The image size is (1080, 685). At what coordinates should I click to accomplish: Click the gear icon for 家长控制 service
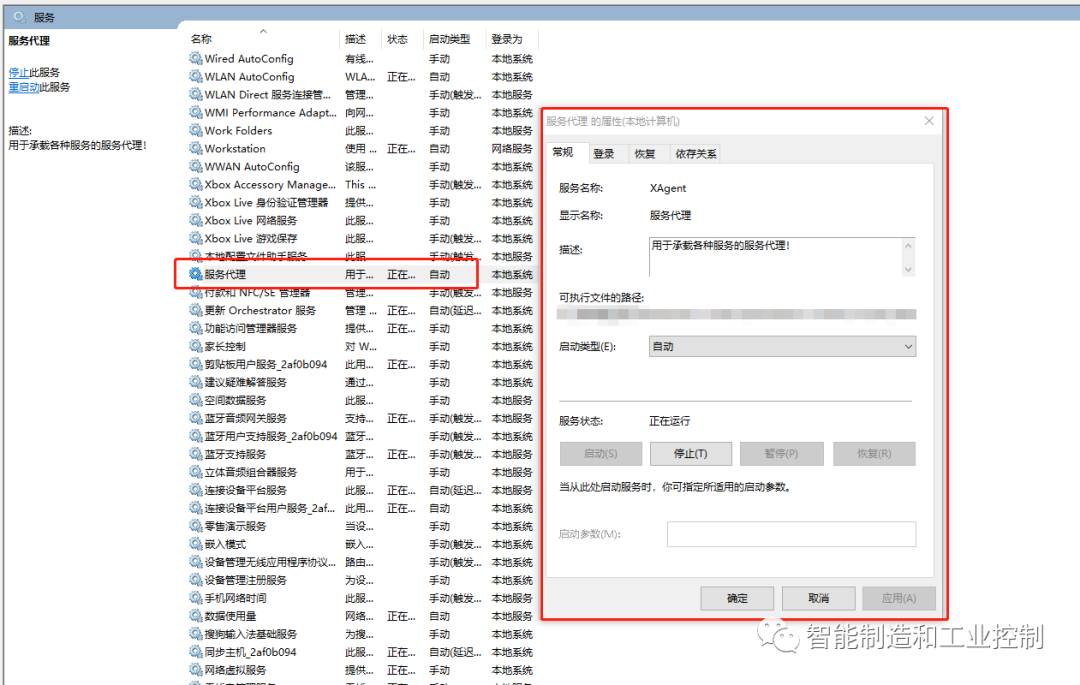click(195, 346)
